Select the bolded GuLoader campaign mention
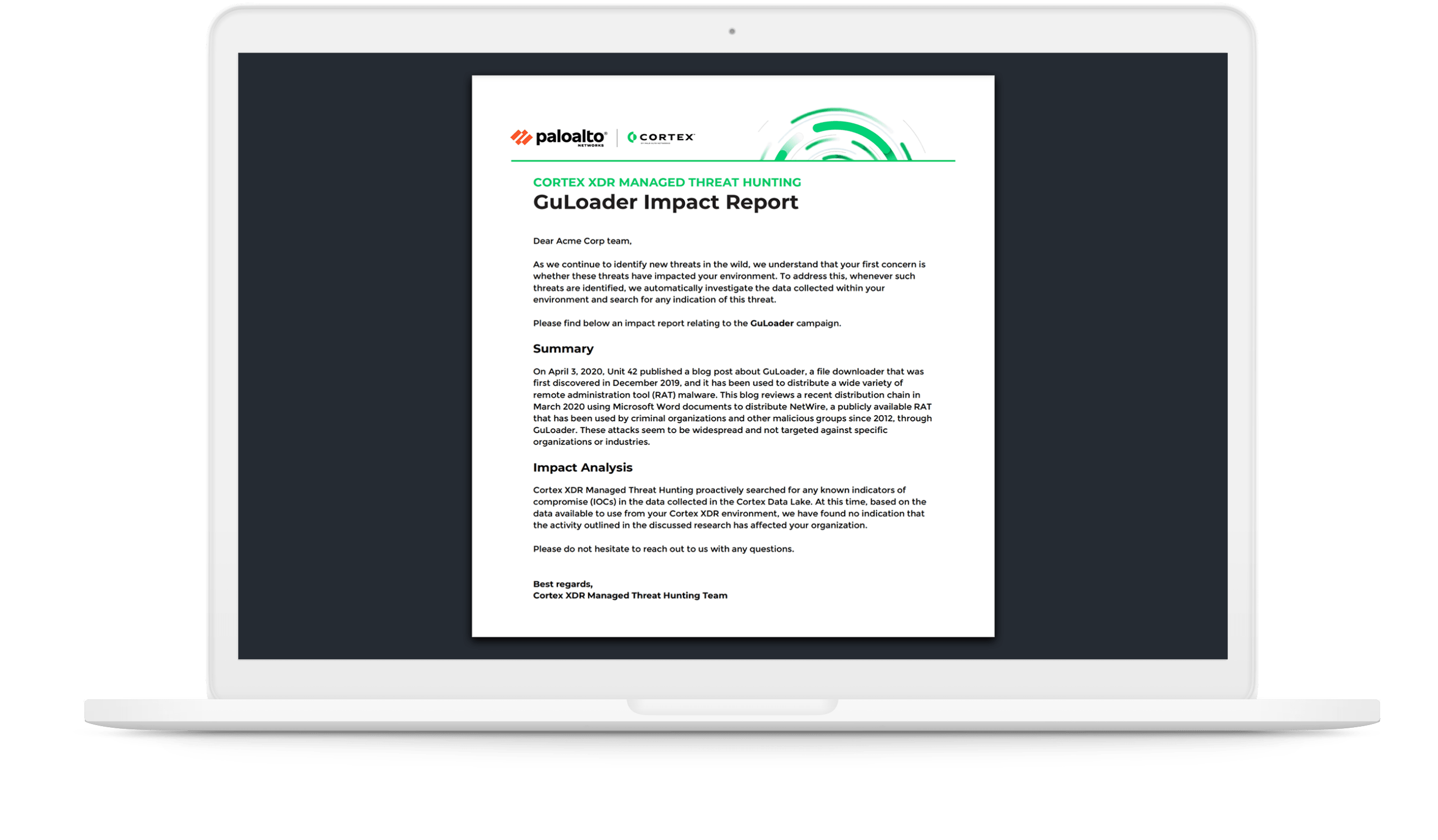1438x840 pixels. point(772,323)
